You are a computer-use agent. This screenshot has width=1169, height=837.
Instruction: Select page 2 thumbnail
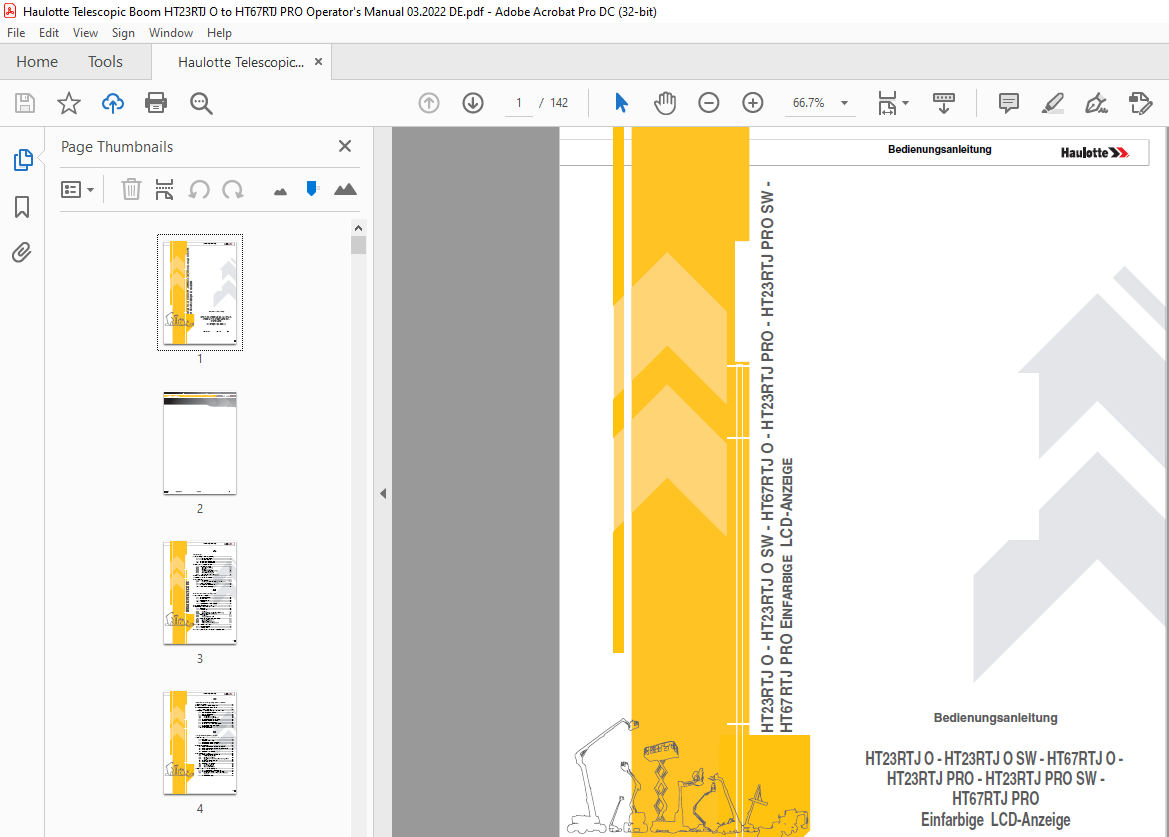tap(200, 443)
